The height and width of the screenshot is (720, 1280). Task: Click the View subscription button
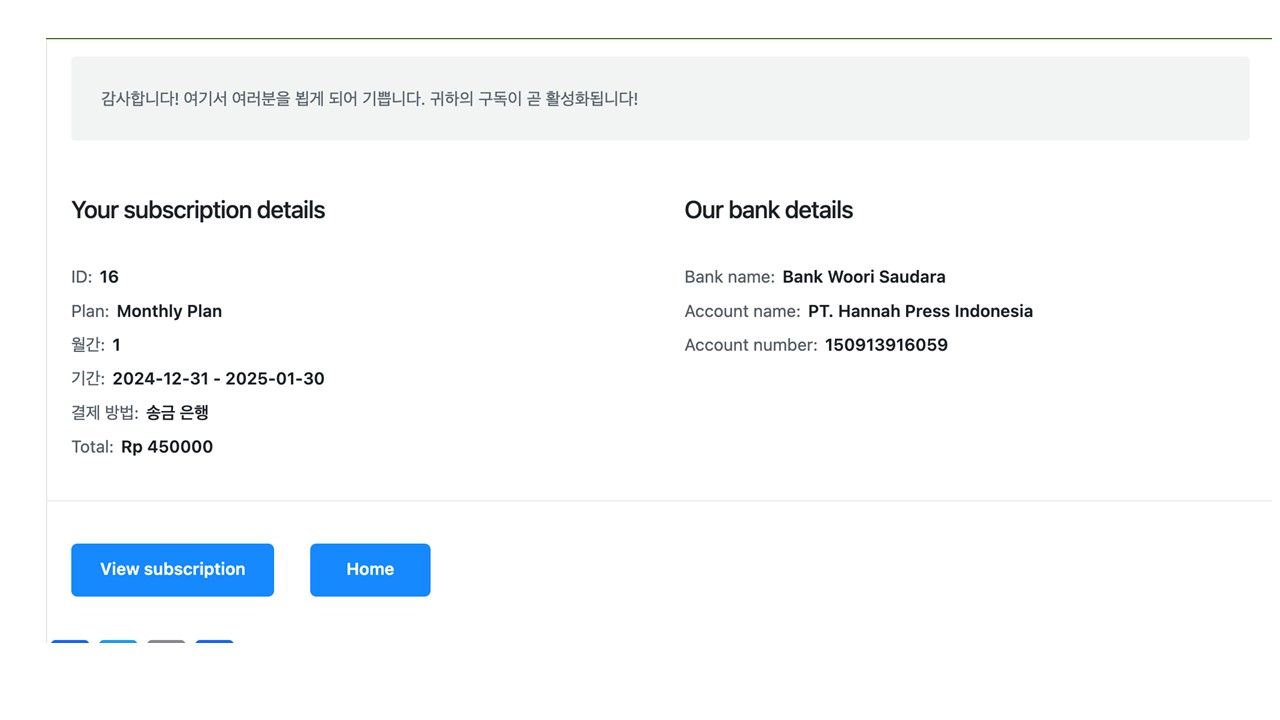(172, 569)
